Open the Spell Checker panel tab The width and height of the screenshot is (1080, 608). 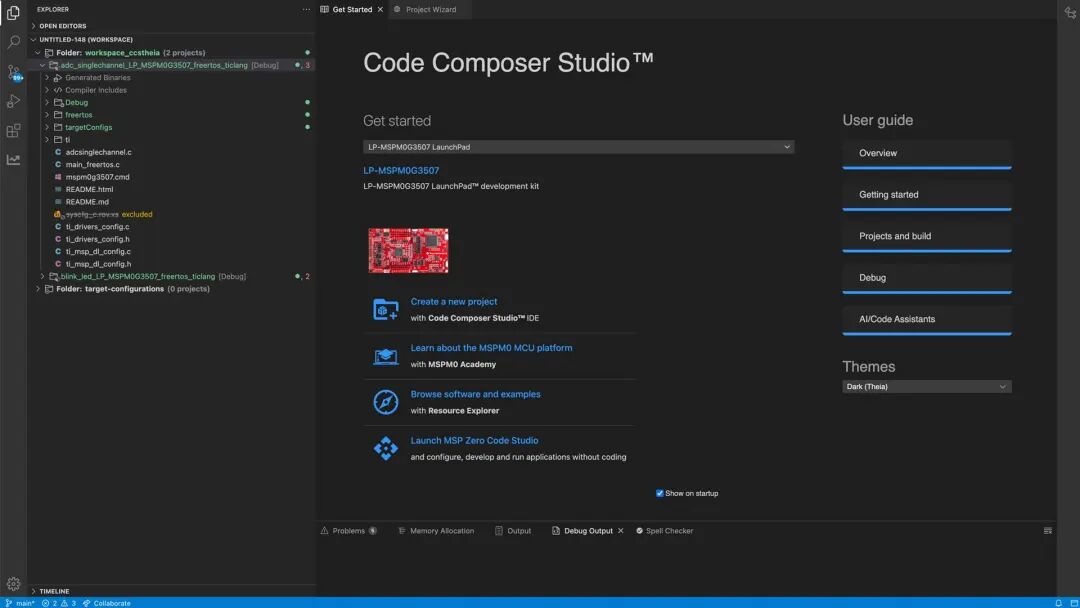pos(665,531)
